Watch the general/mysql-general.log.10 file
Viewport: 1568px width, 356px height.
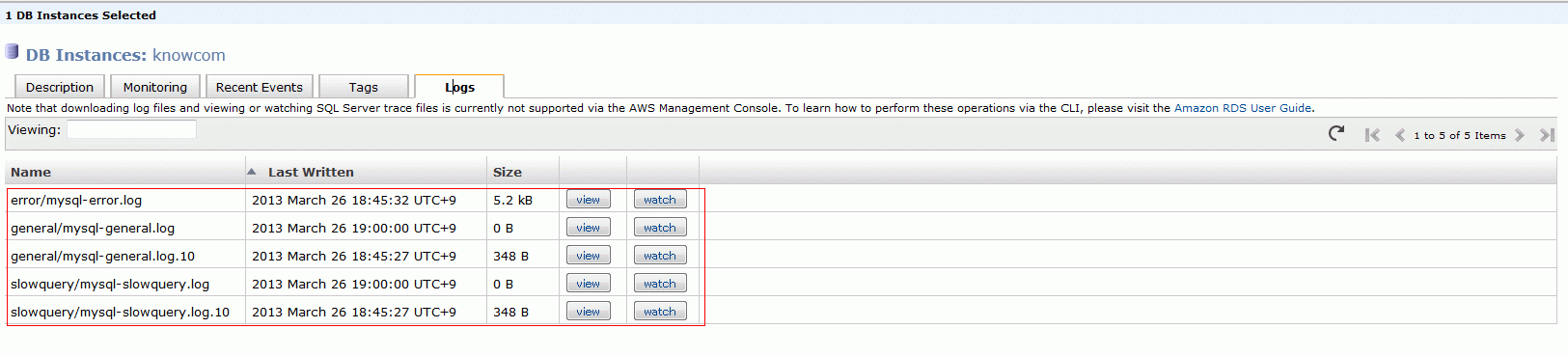[660, 256]
